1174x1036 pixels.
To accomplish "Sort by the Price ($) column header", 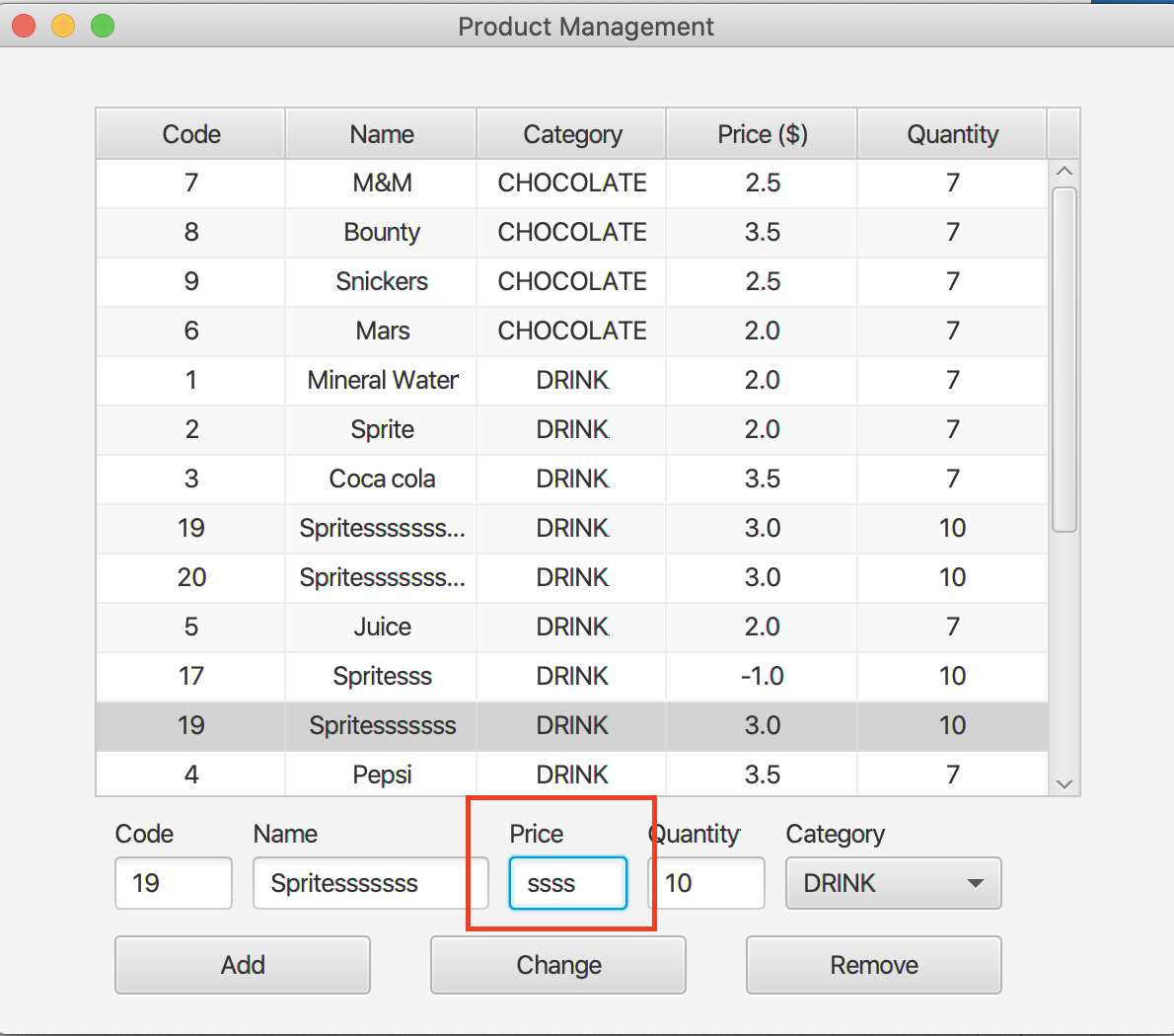I will [x=763, y=134].
